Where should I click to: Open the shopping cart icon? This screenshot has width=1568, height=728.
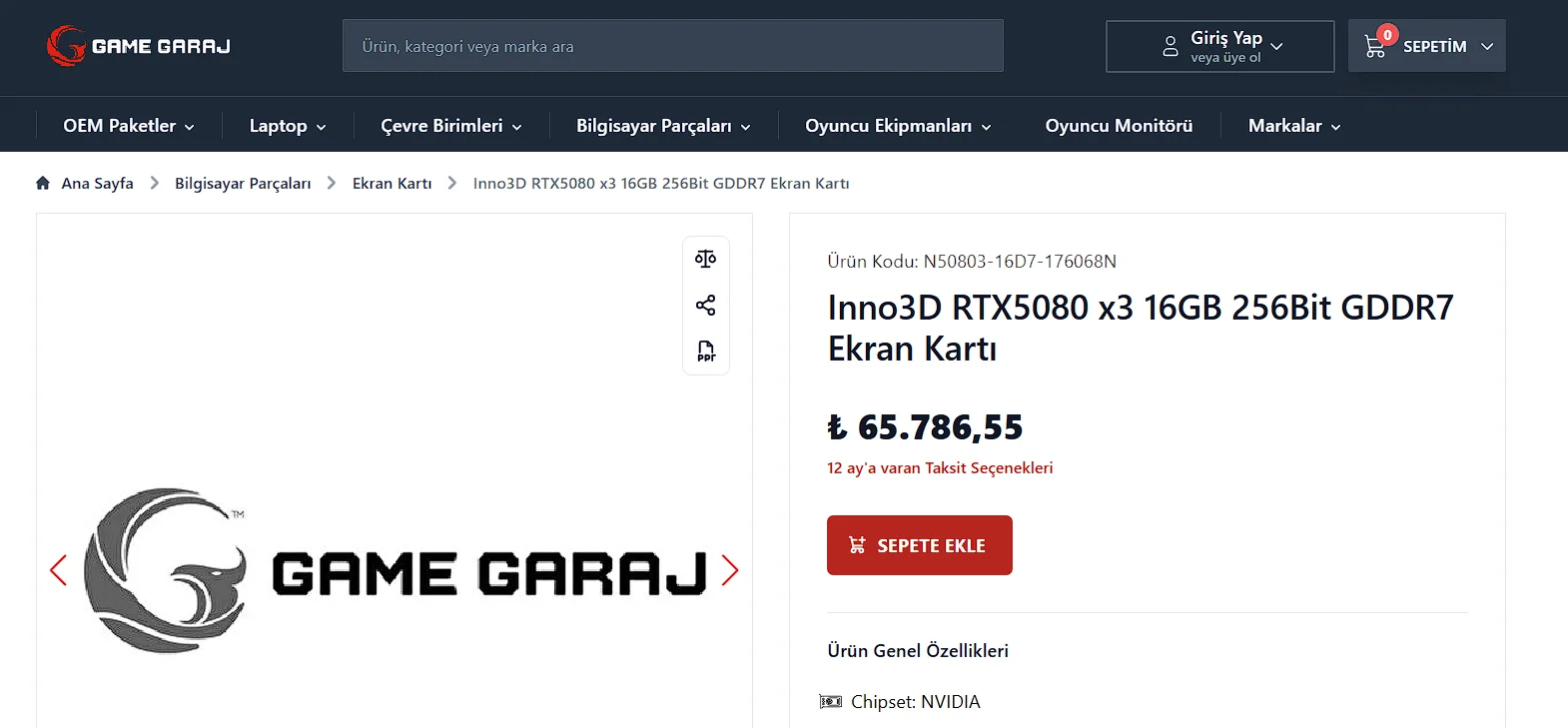click(x=1375, y=46)
